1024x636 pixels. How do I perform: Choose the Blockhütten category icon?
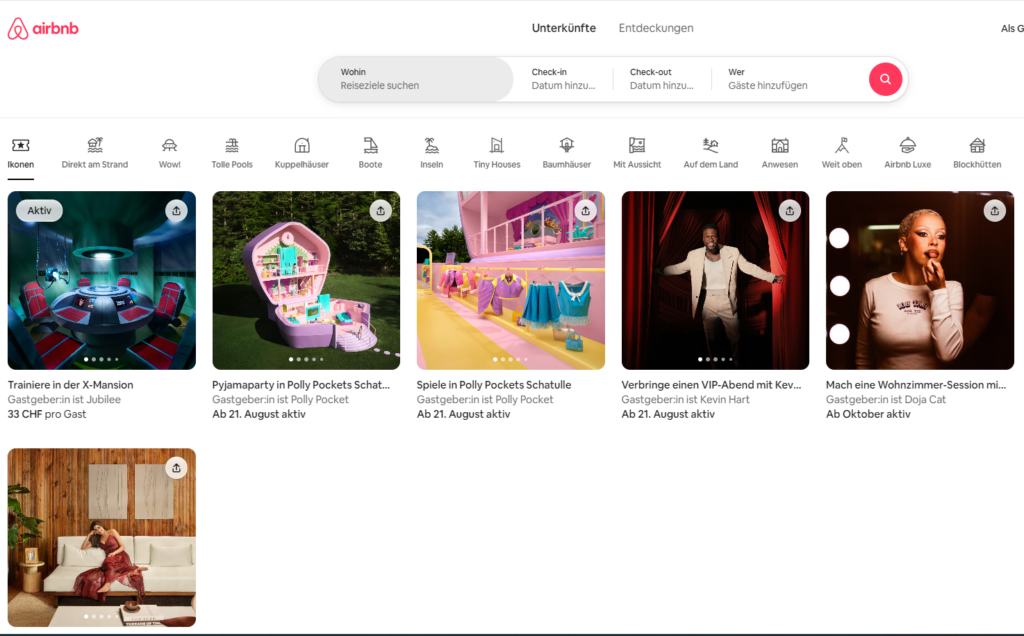977,145
